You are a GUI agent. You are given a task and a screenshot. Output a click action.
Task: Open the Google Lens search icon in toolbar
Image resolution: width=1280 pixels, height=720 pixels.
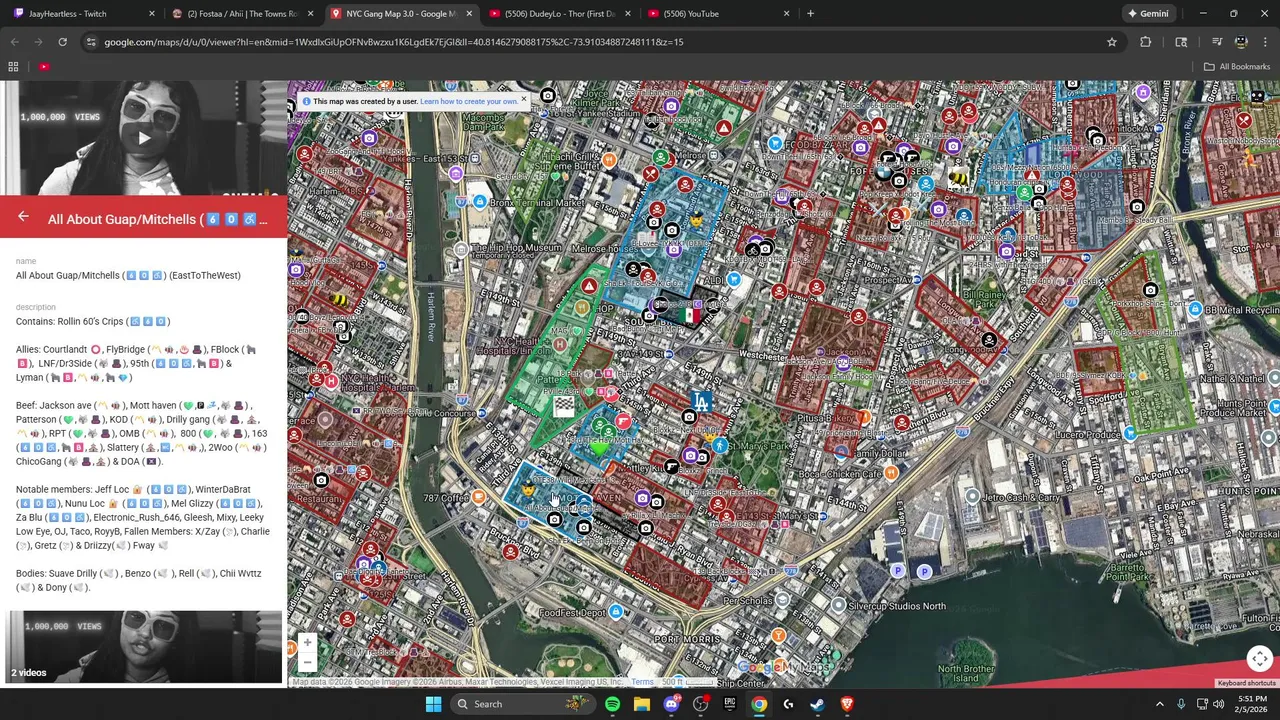(1181, 42)
